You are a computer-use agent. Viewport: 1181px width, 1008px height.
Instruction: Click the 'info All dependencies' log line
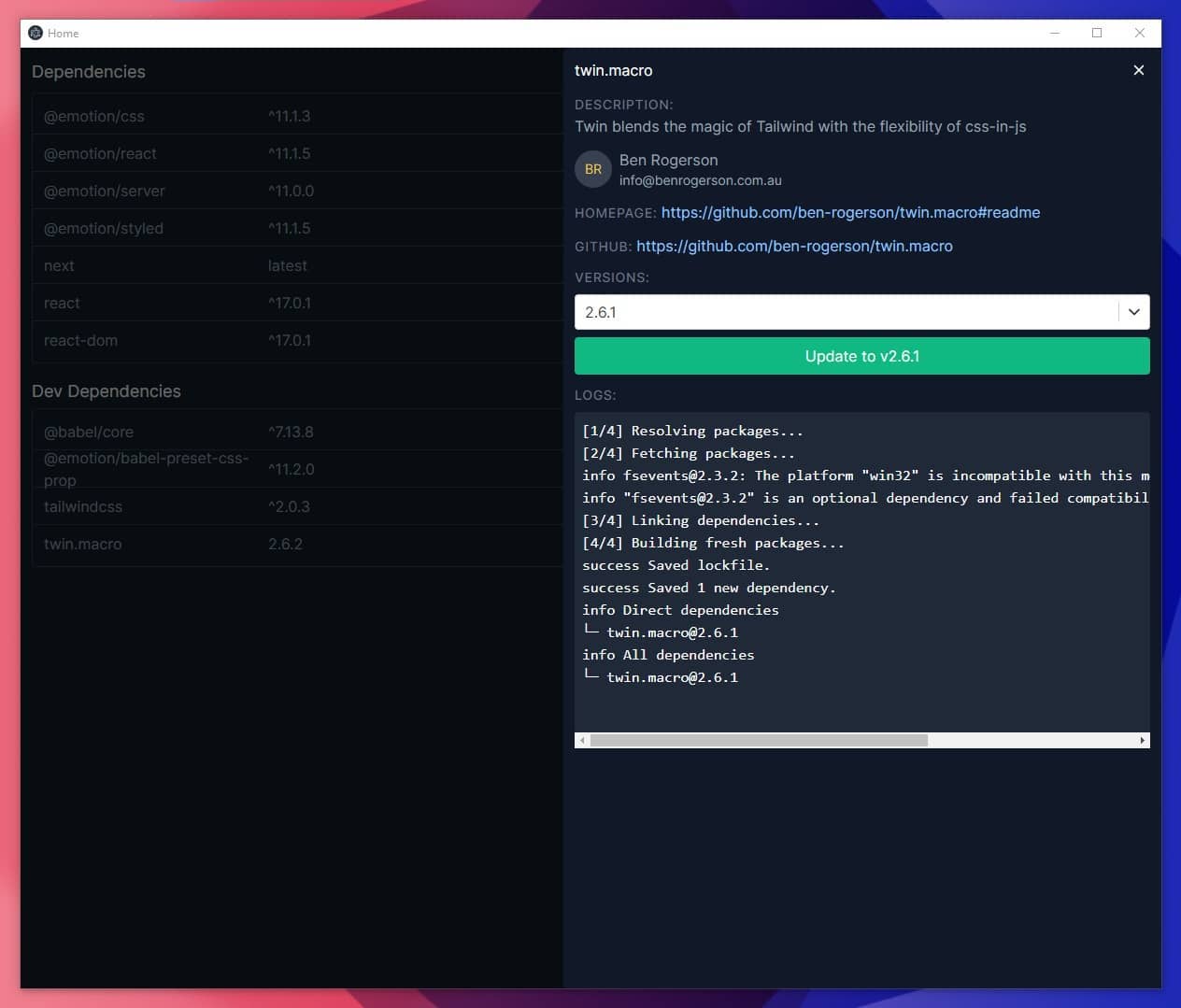(668, 655)
